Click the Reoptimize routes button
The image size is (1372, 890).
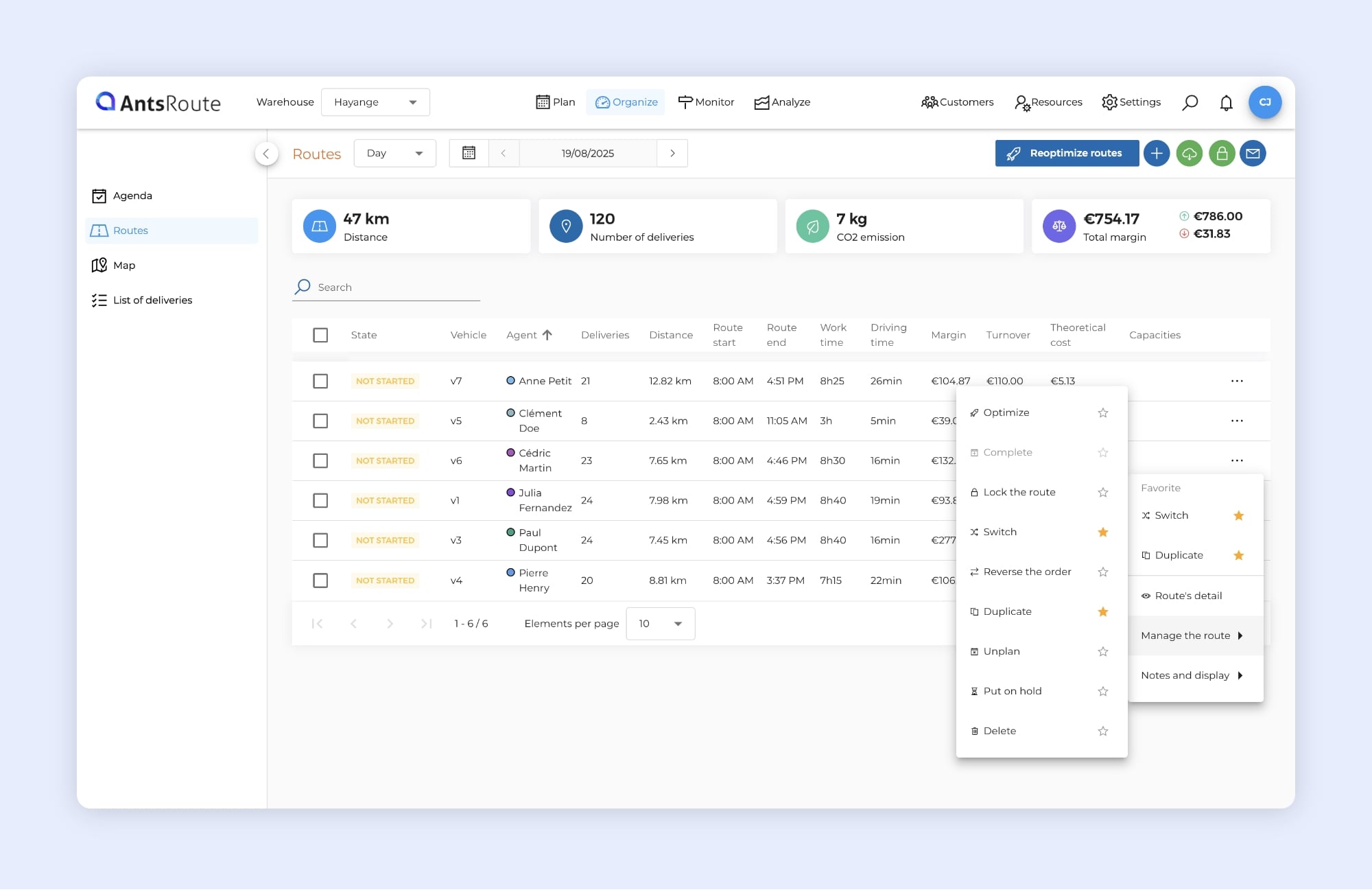pos(1067,153)
